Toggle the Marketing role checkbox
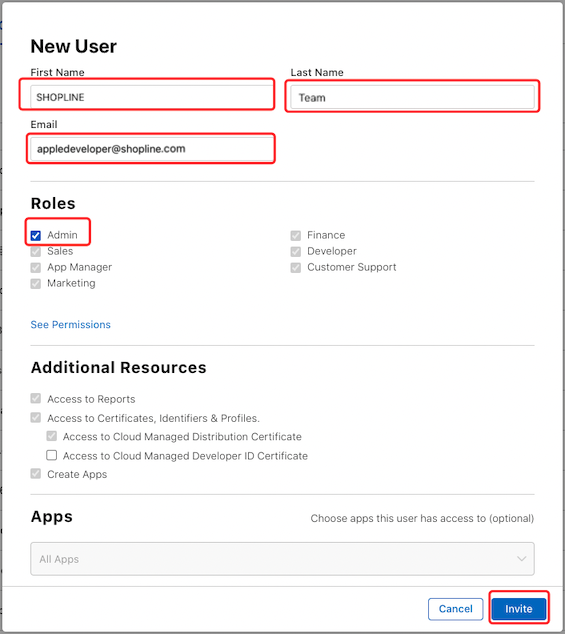This screenshot has height=634, width=565. click(36, 283)
